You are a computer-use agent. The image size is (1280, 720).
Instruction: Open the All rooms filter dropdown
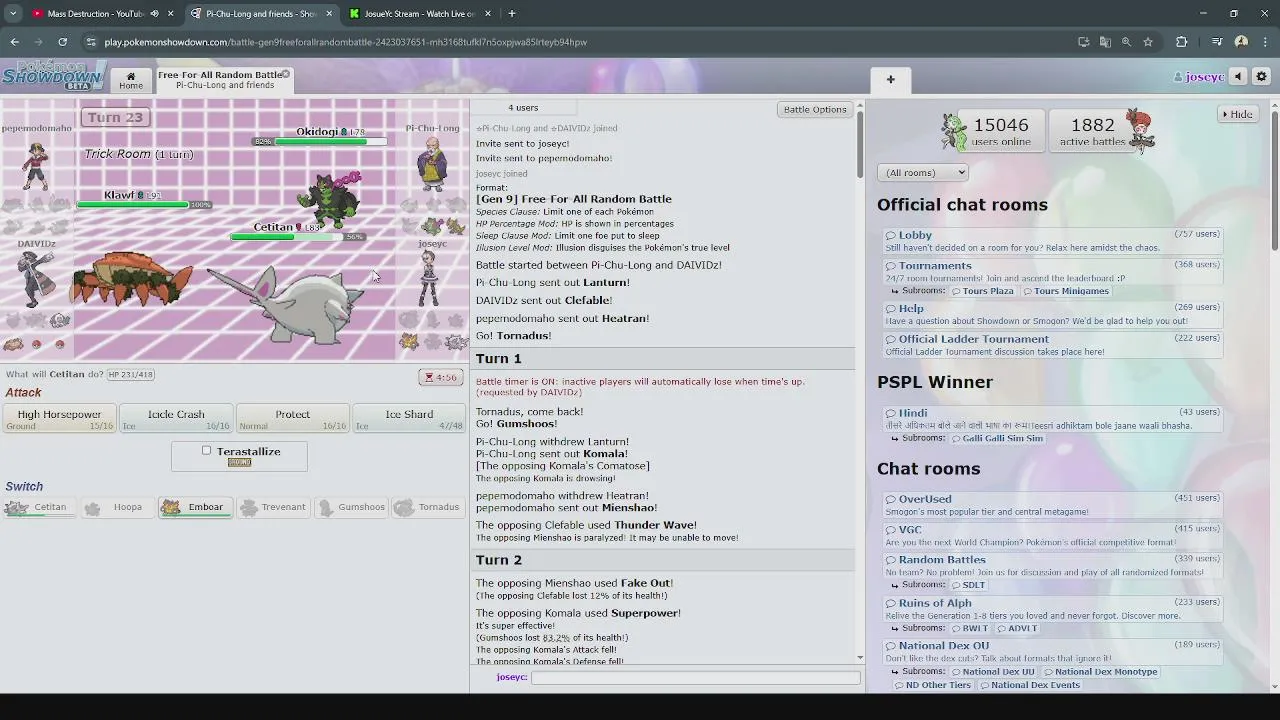click(922, 172)
